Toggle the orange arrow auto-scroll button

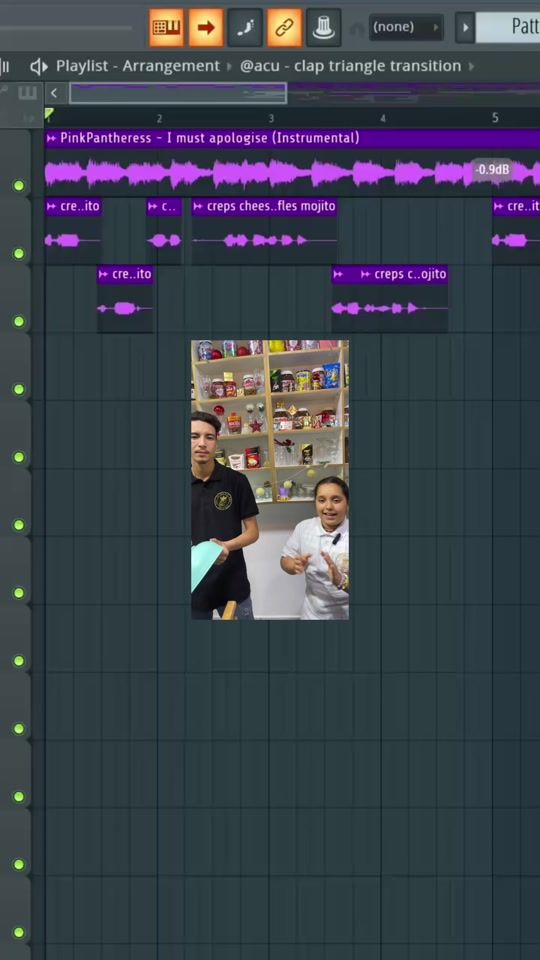[206, 28]
